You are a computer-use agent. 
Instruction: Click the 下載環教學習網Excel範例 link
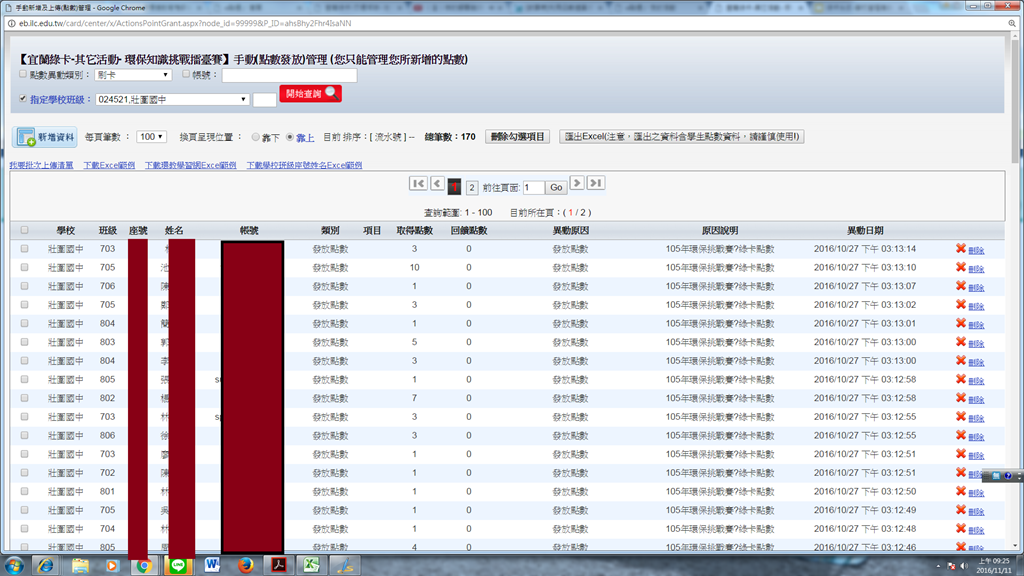point(190,165)
